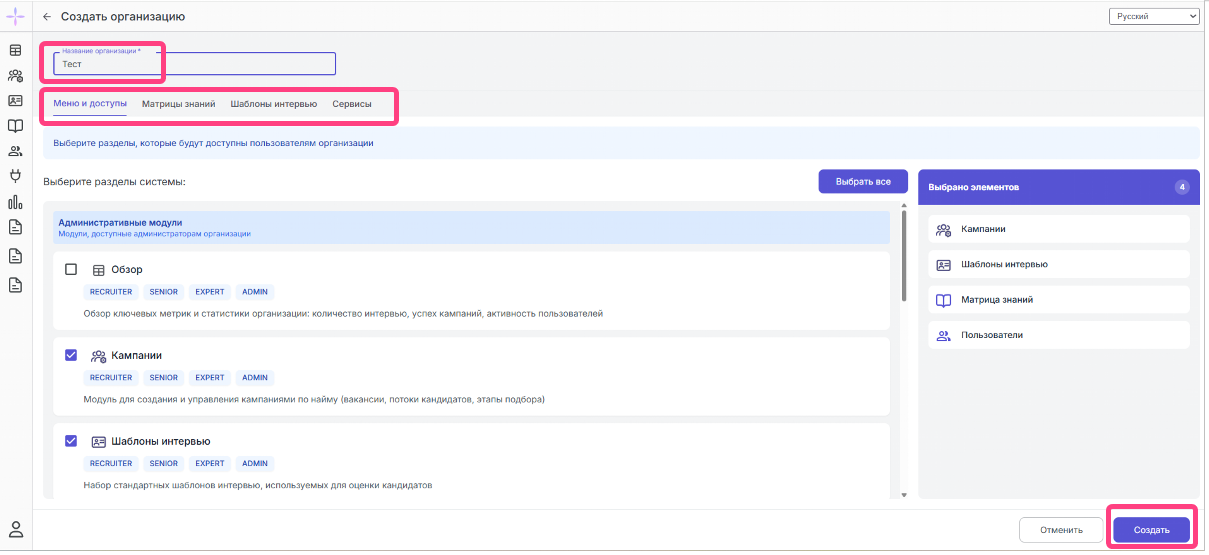1209x555 pixels.
Task: Open the book icon in left sidebar
Action: click(15, 126)
